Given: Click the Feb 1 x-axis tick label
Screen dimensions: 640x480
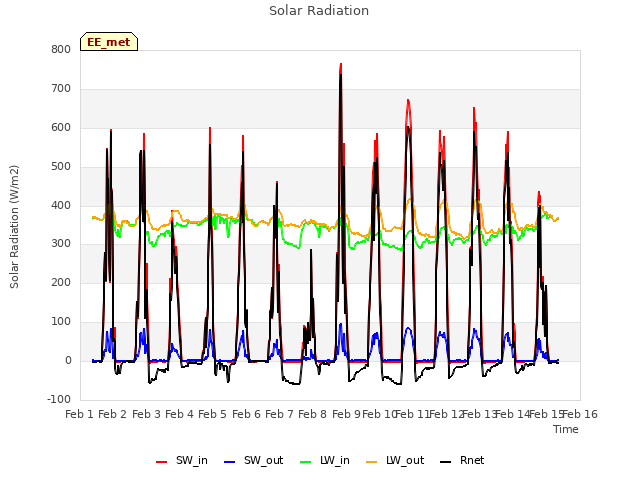Looking at the screenshot, I should [x=80, y=415].
